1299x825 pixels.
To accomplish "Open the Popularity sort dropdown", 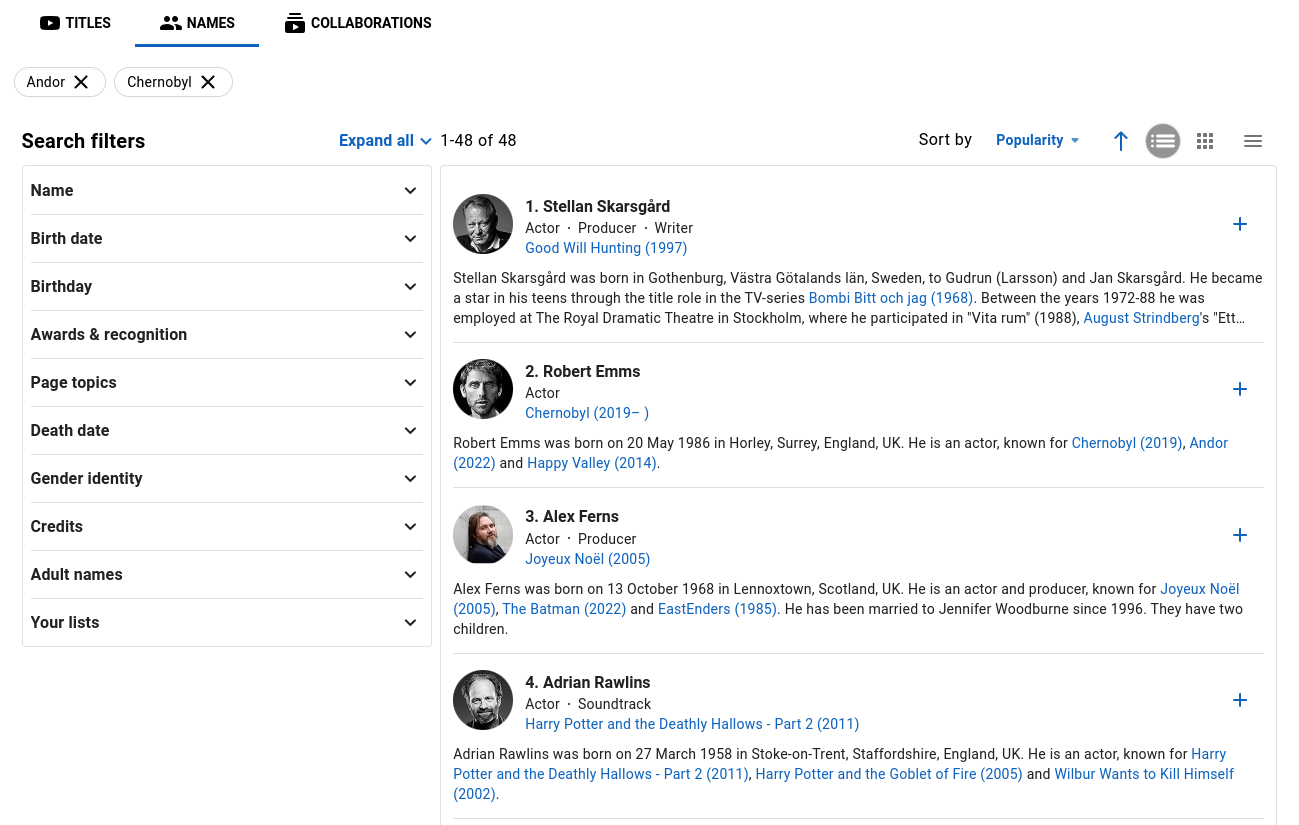I will coord(1037,140).
